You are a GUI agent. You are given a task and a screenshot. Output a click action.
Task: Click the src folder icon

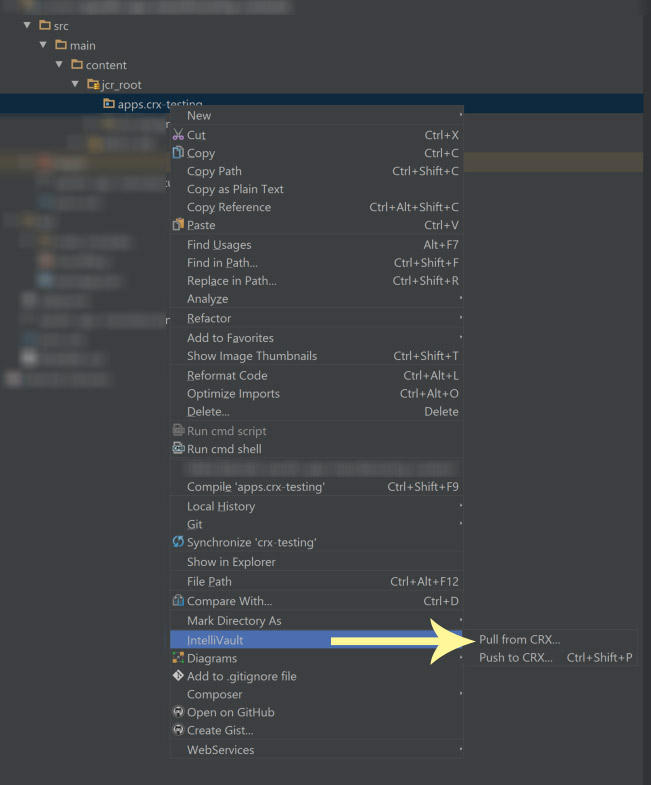click(x=45, y=25)
